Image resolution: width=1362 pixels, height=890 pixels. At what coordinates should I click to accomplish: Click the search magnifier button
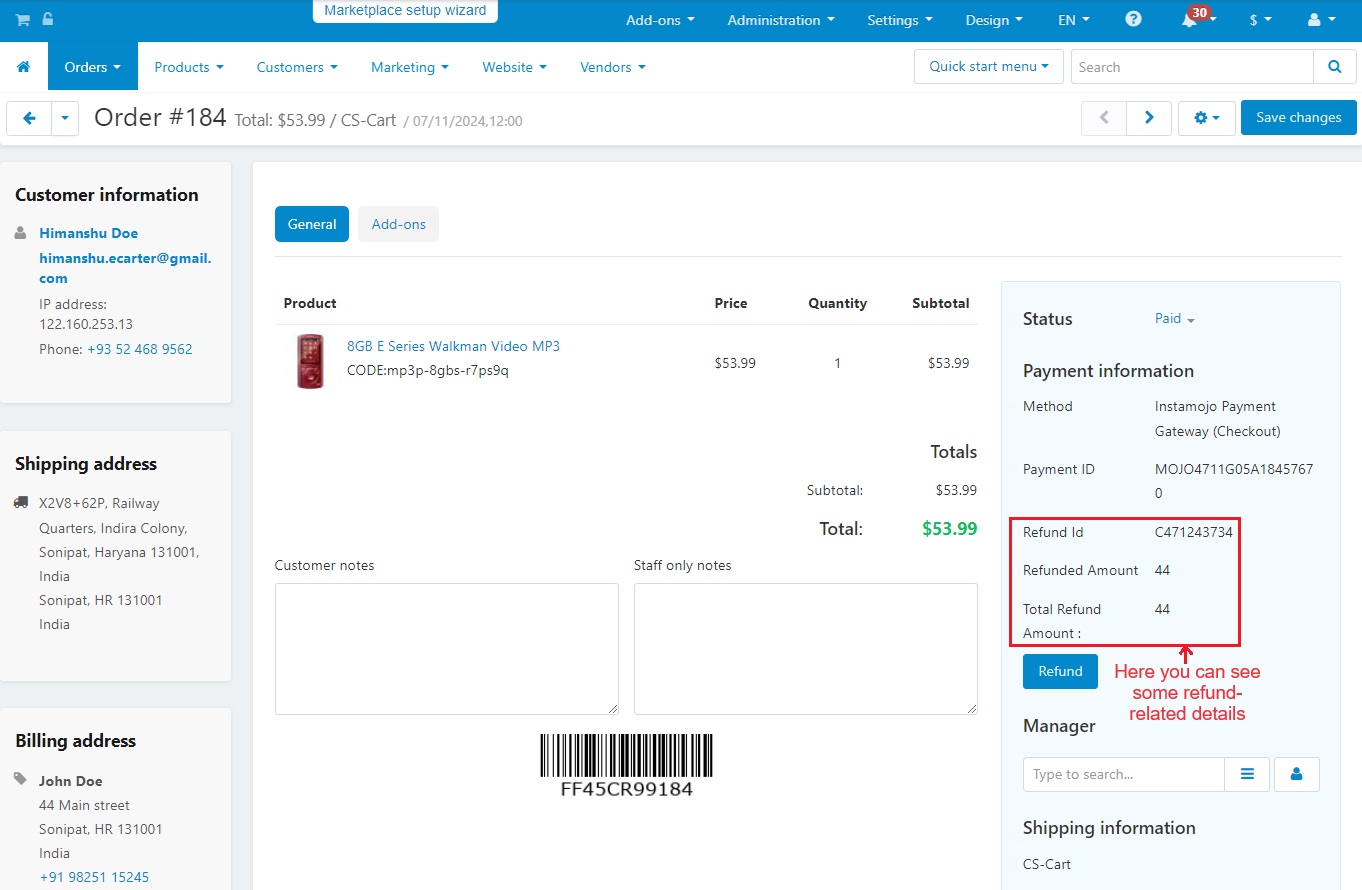pyautogui.click(x=1334, y=67)
